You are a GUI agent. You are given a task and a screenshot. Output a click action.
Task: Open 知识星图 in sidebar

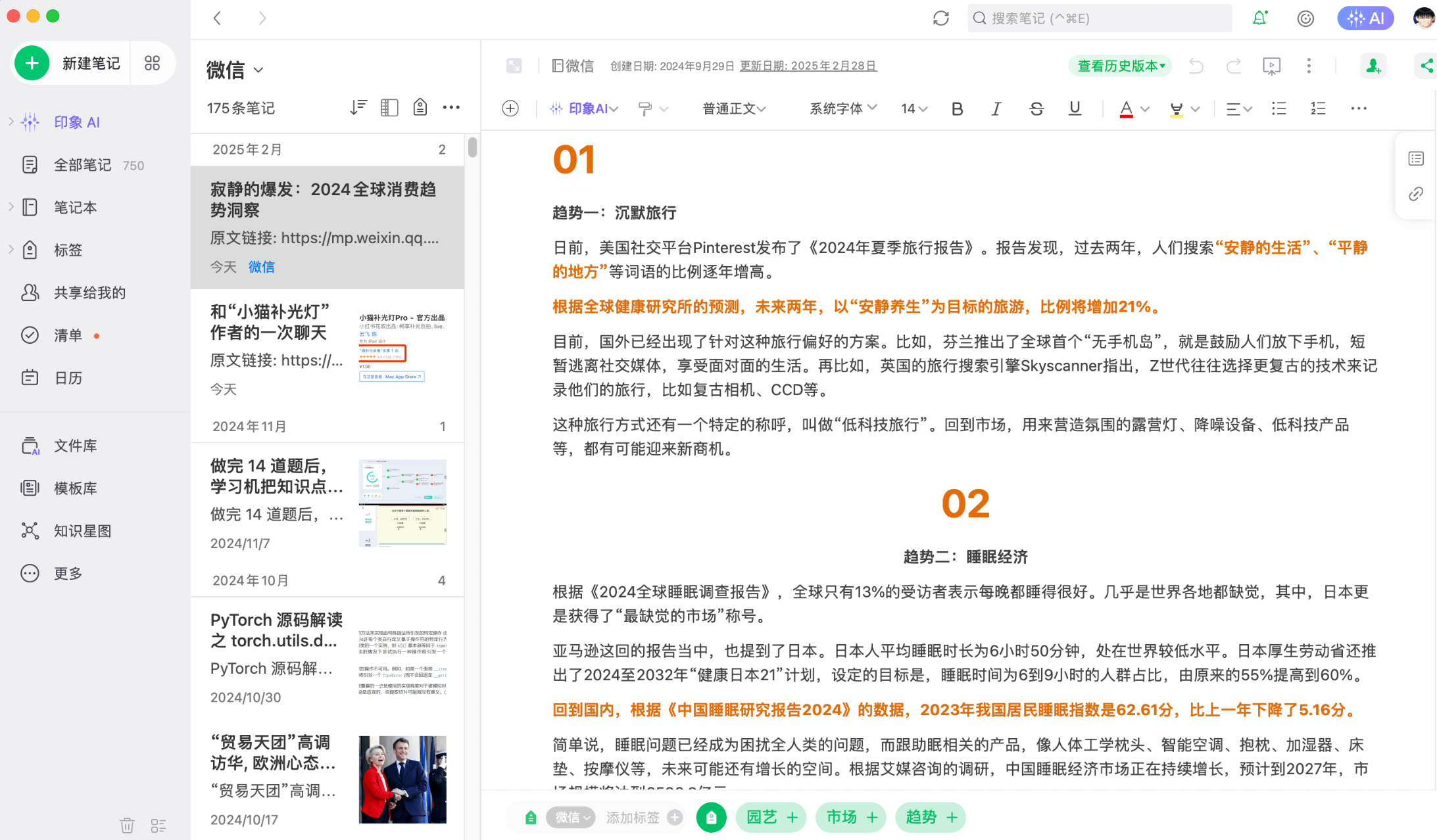pos(82,531)
